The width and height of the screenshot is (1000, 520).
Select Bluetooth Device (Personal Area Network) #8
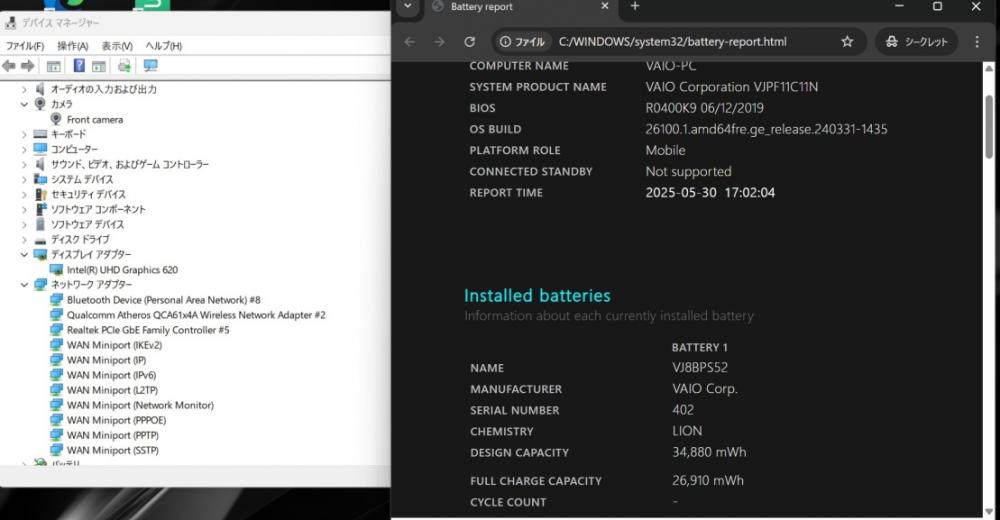pos(164,300)
